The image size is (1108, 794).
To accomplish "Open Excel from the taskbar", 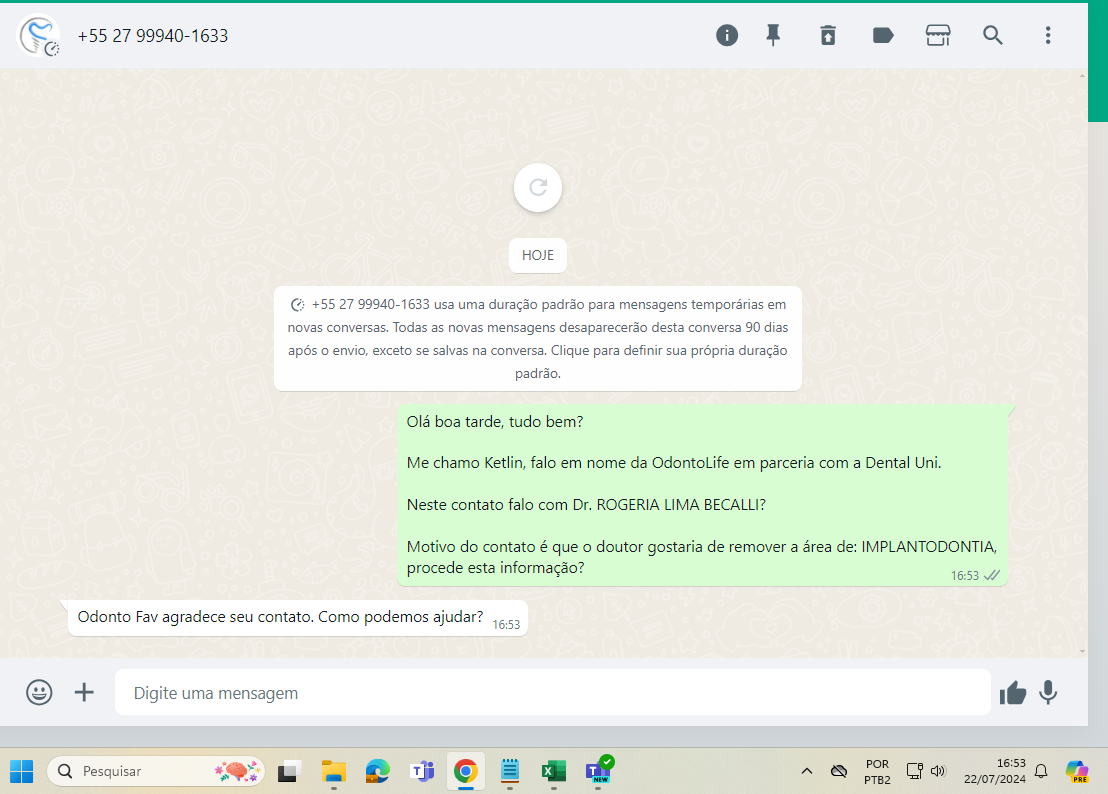I will click(x=553, y=771).
